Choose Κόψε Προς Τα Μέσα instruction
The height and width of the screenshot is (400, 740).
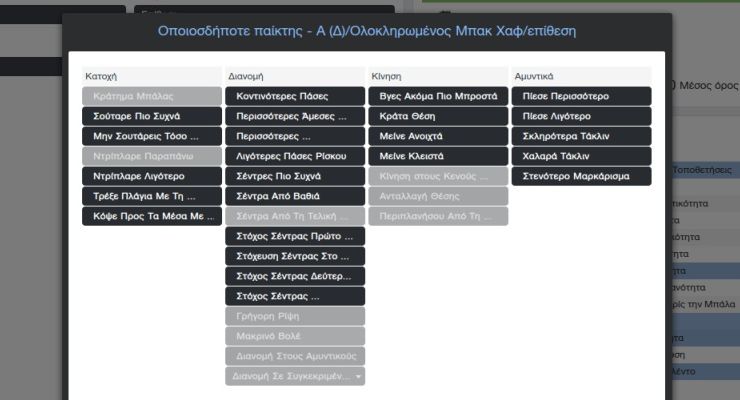[151, 216]
